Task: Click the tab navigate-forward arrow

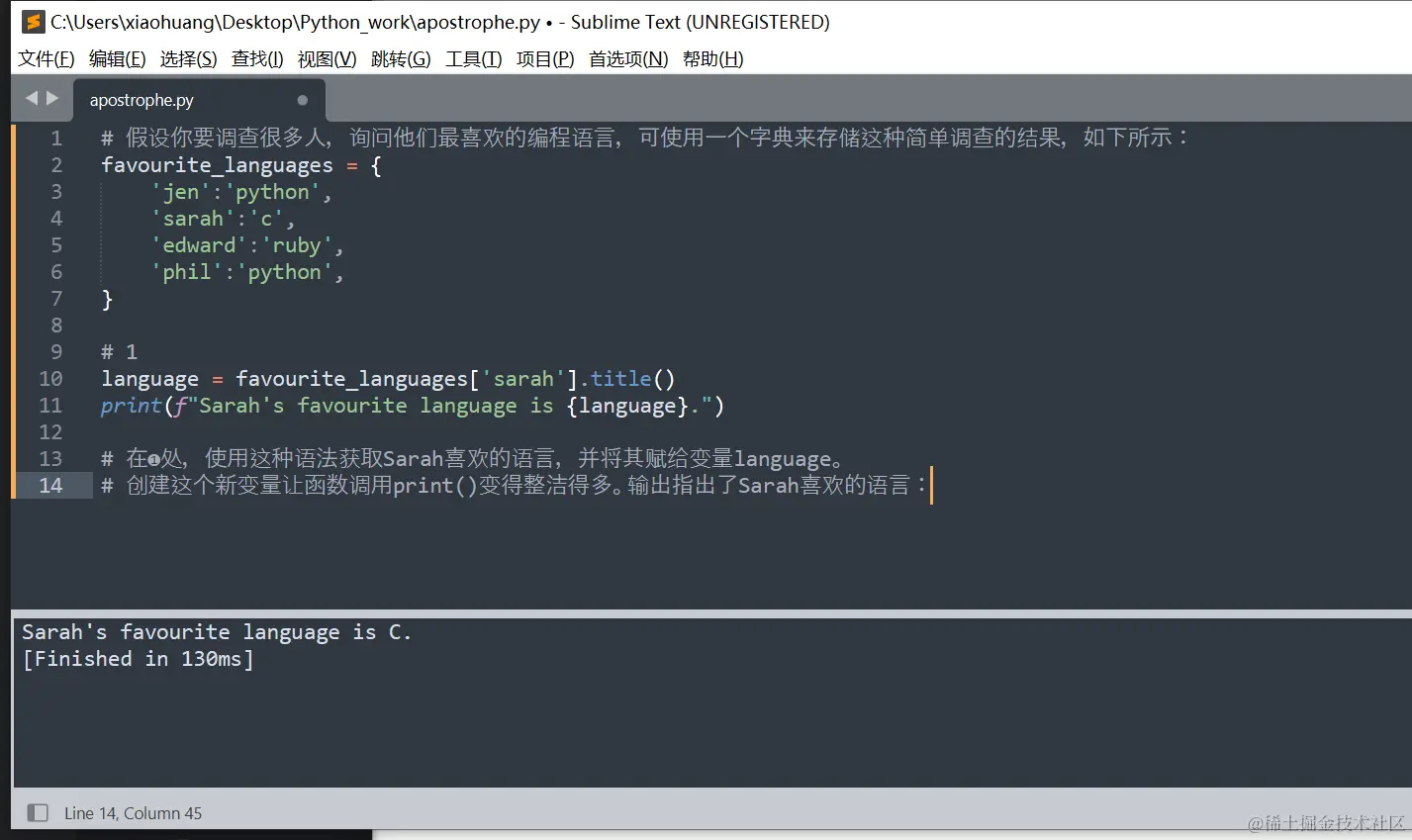Action: pos(52,98)
